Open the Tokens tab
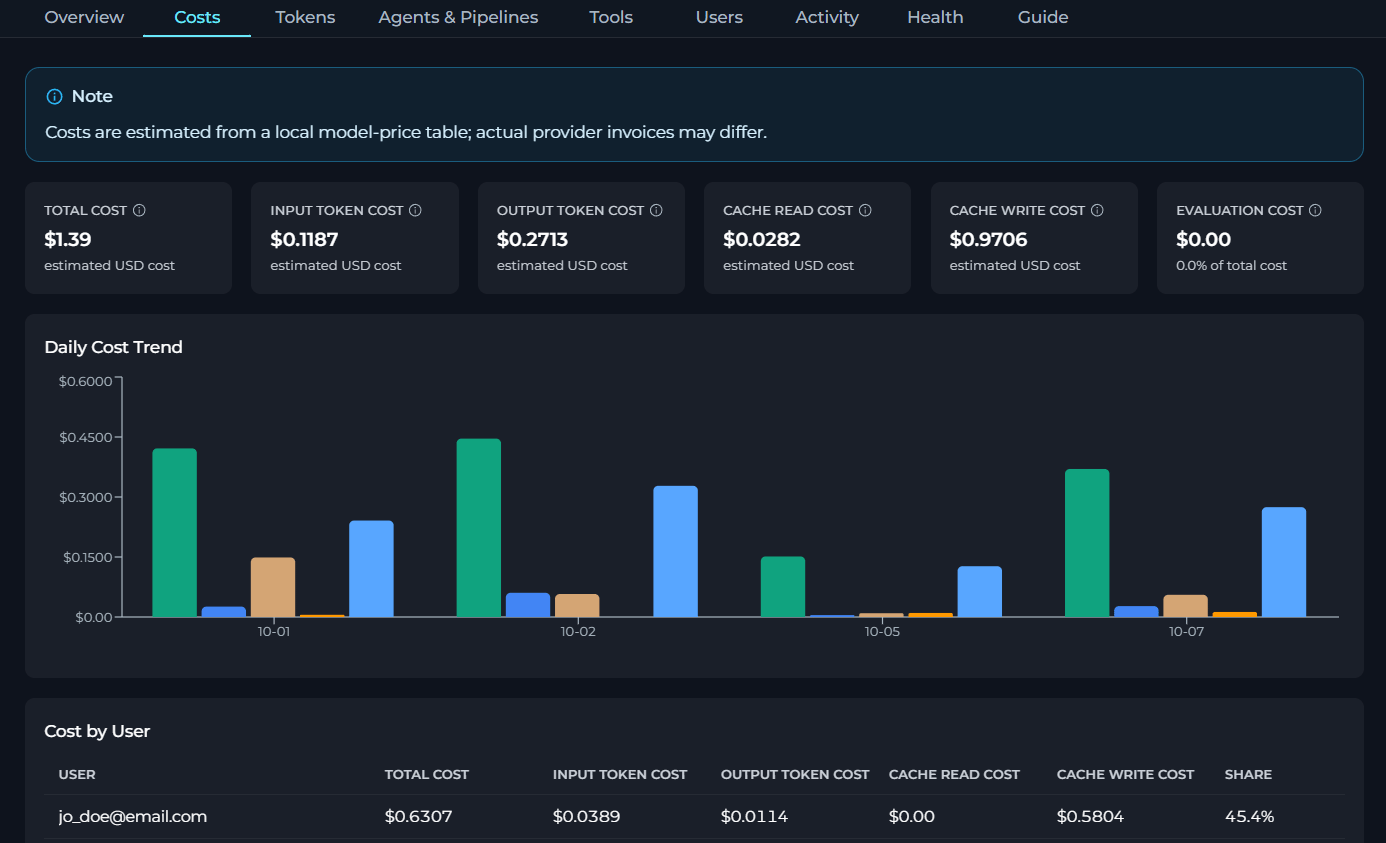 [305, 18]
